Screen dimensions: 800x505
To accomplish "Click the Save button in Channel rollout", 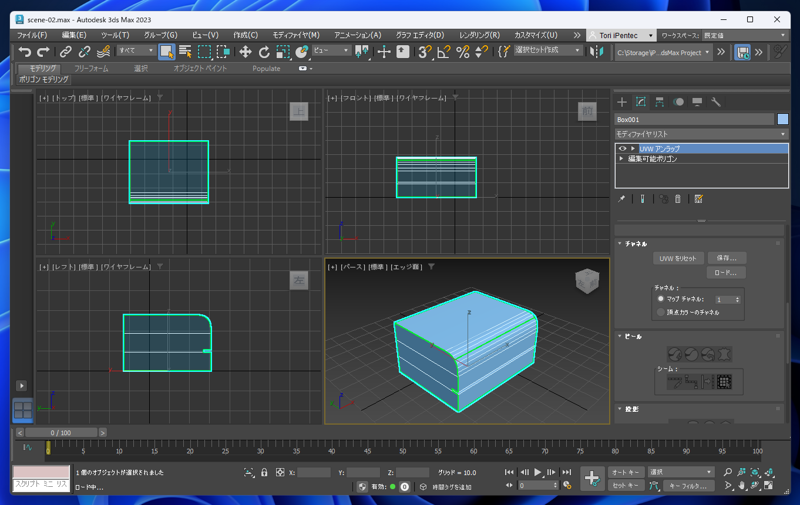I will (x=726, y=258).
